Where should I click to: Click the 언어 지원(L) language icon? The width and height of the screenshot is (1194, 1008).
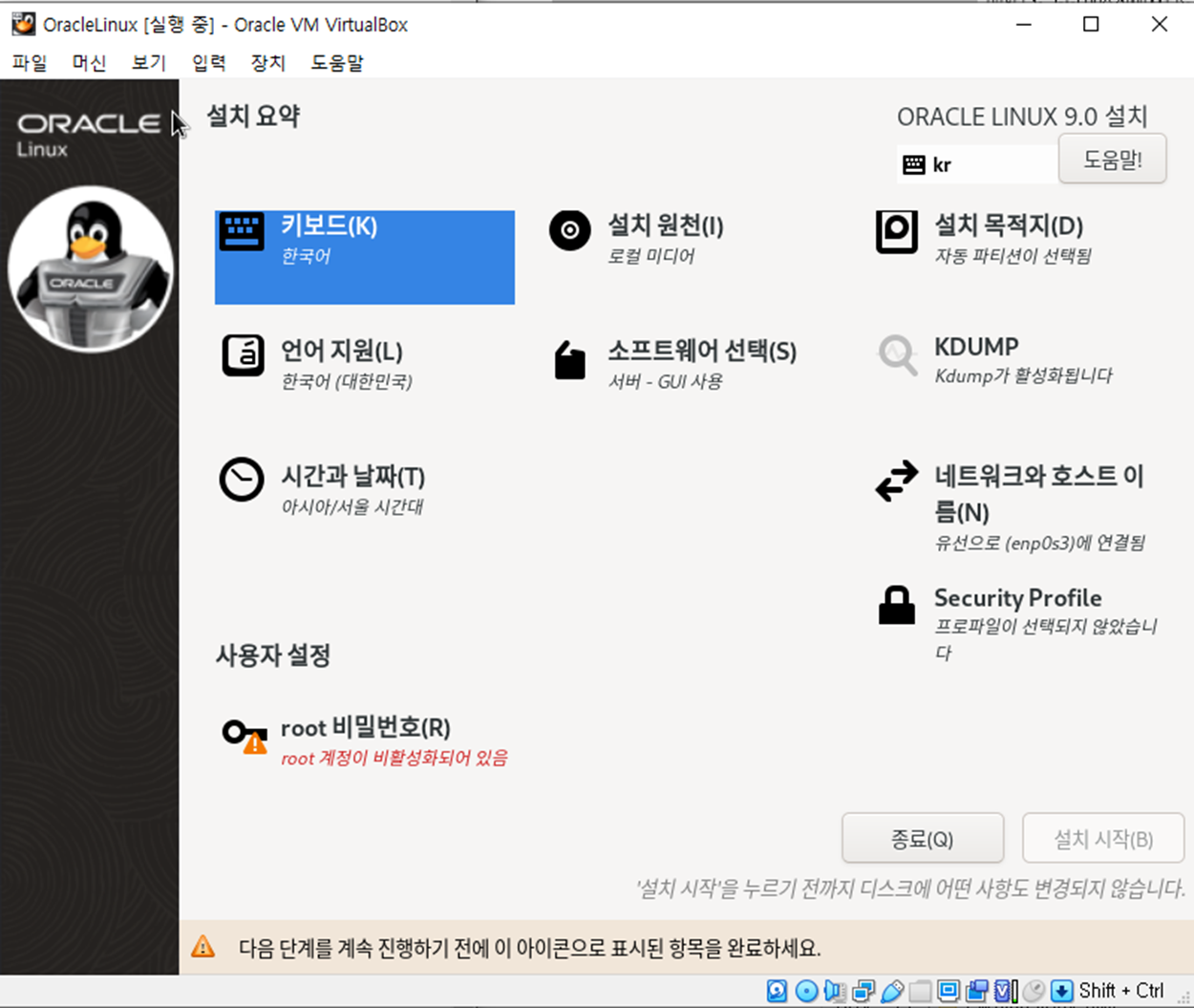click(x=243, y=355)
